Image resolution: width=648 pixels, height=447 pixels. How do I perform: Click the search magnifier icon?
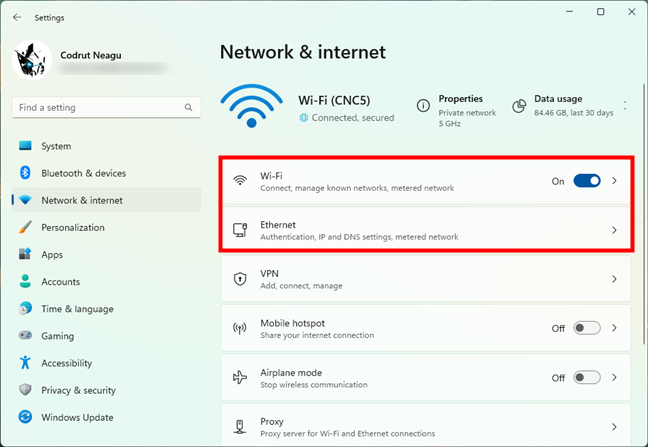coord(188,107)
